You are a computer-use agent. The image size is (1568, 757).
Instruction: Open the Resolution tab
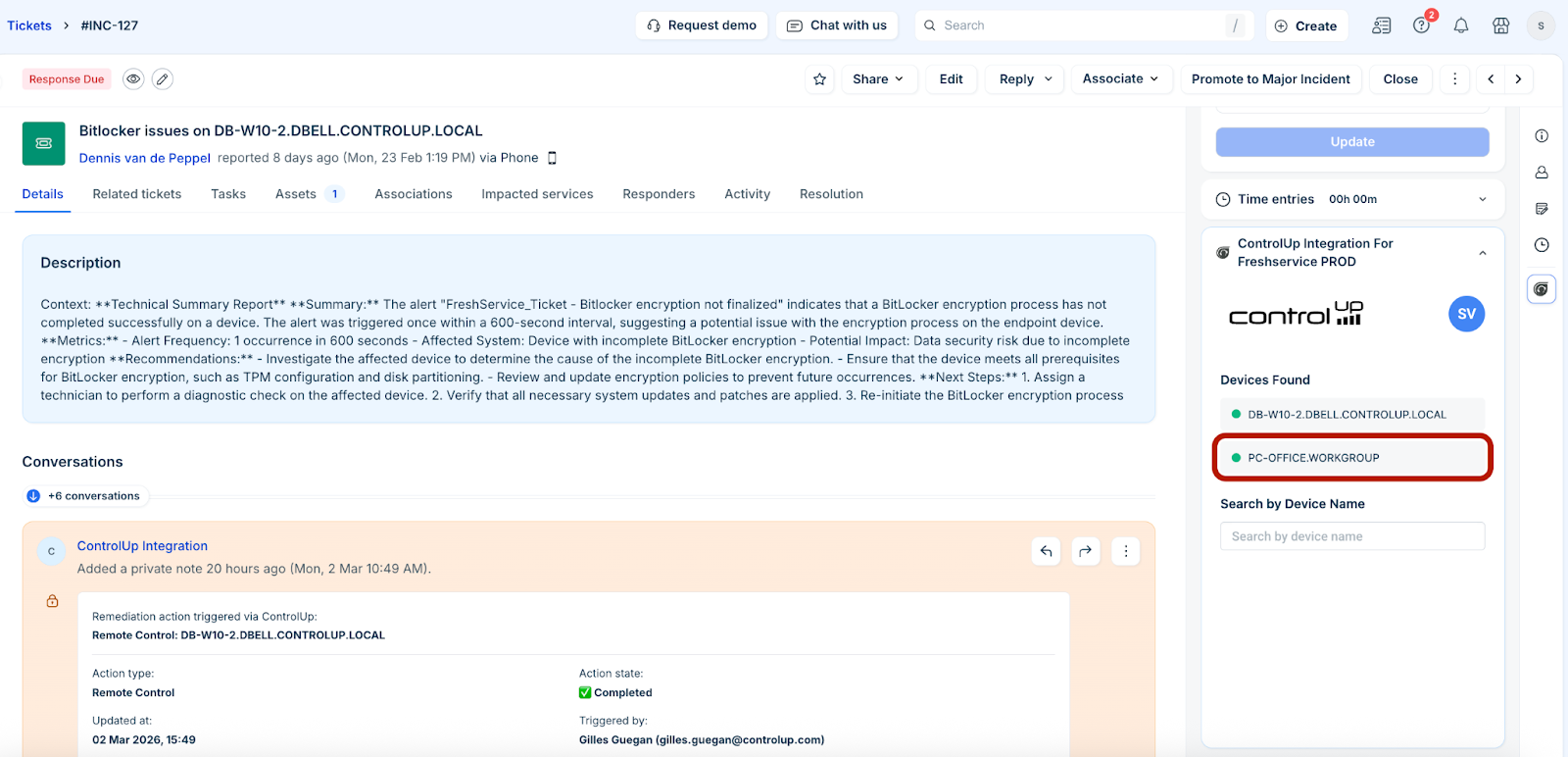[x=831, y=194]
